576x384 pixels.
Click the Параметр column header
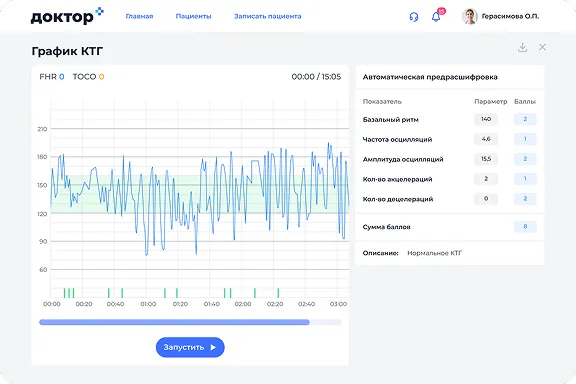(491, 101)
